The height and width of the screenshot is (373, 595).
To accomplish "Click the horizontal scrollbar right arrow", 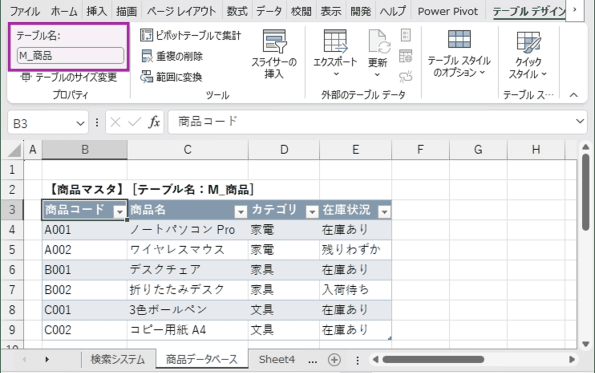I will 571,359.
